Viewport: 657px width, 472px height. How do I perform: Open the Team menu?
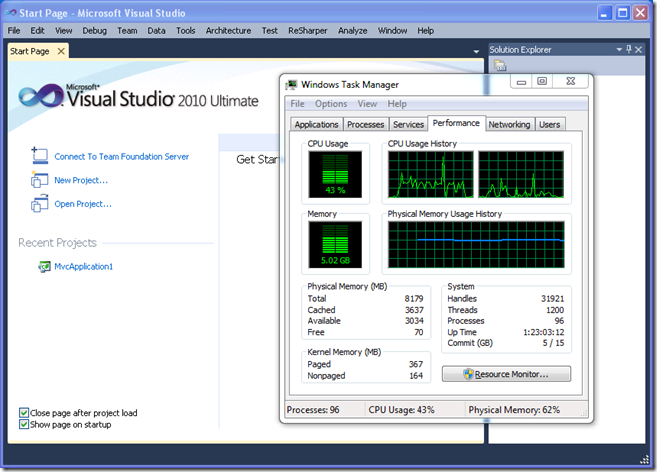click(x=127, y=31)
